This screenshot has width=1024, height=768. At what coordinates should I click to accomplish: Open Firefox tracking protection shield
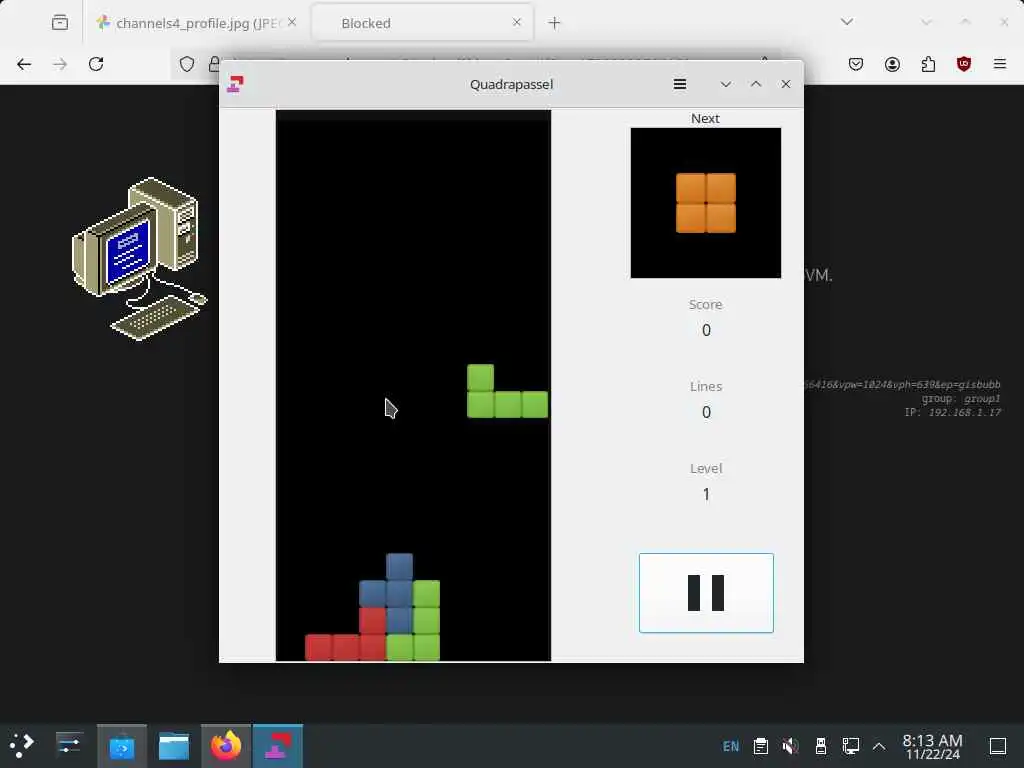click(x=187, y=64)
